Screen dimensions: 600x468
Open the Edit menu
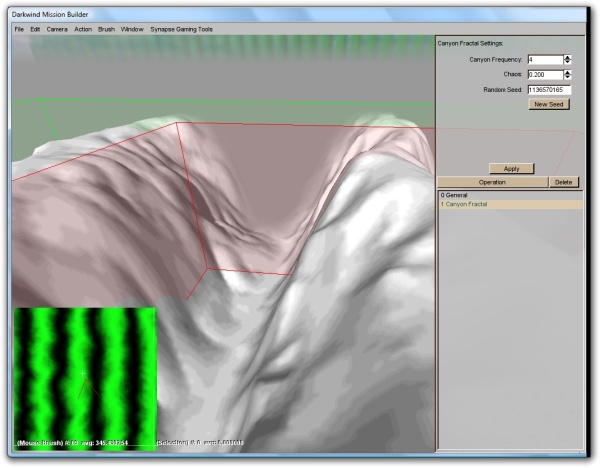click(x=35, y=29)
